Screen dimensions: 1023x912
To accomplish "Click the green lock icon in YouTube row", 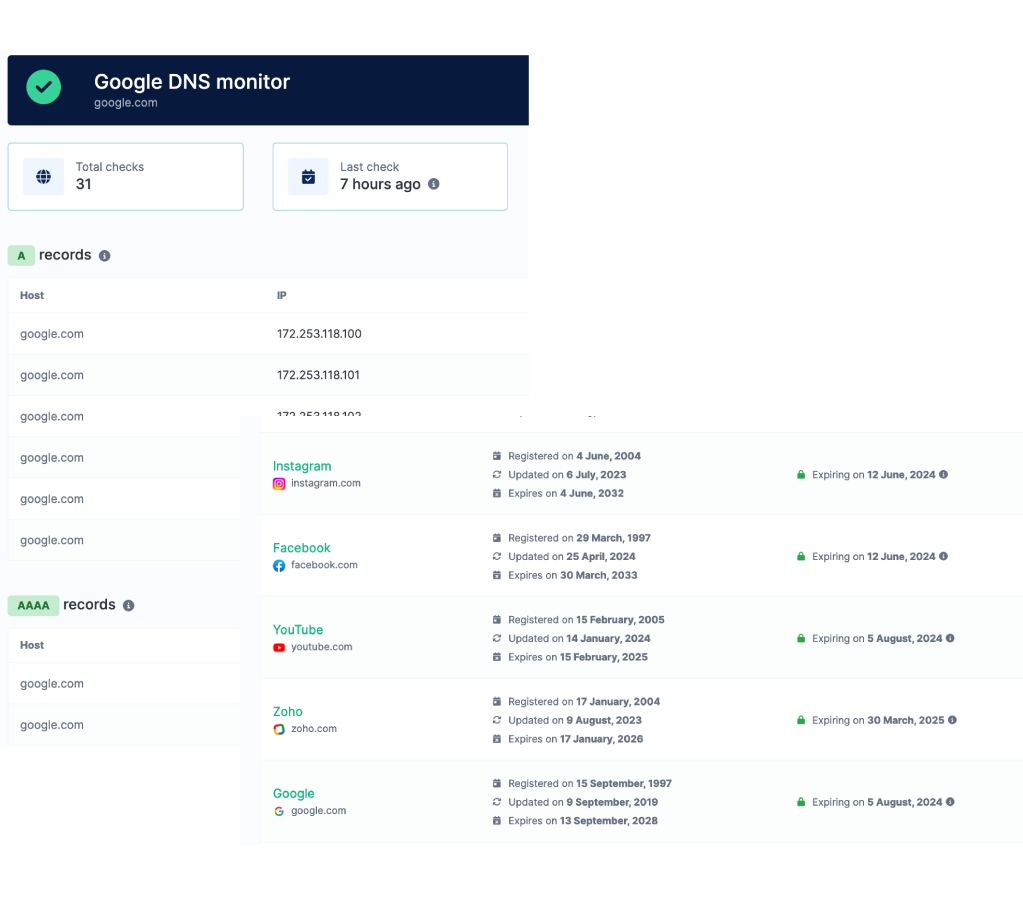I will pos(800,639).
